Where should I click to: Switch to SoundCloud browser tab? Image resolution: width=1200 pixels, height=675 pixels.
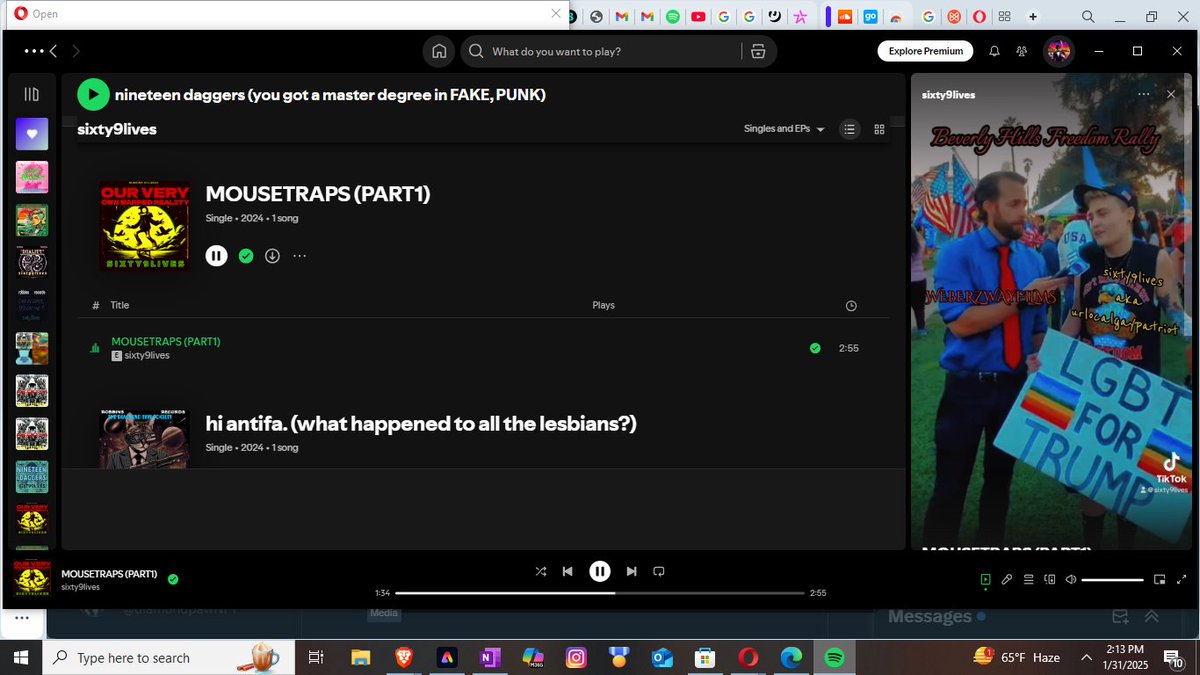[x=845, y=16]
